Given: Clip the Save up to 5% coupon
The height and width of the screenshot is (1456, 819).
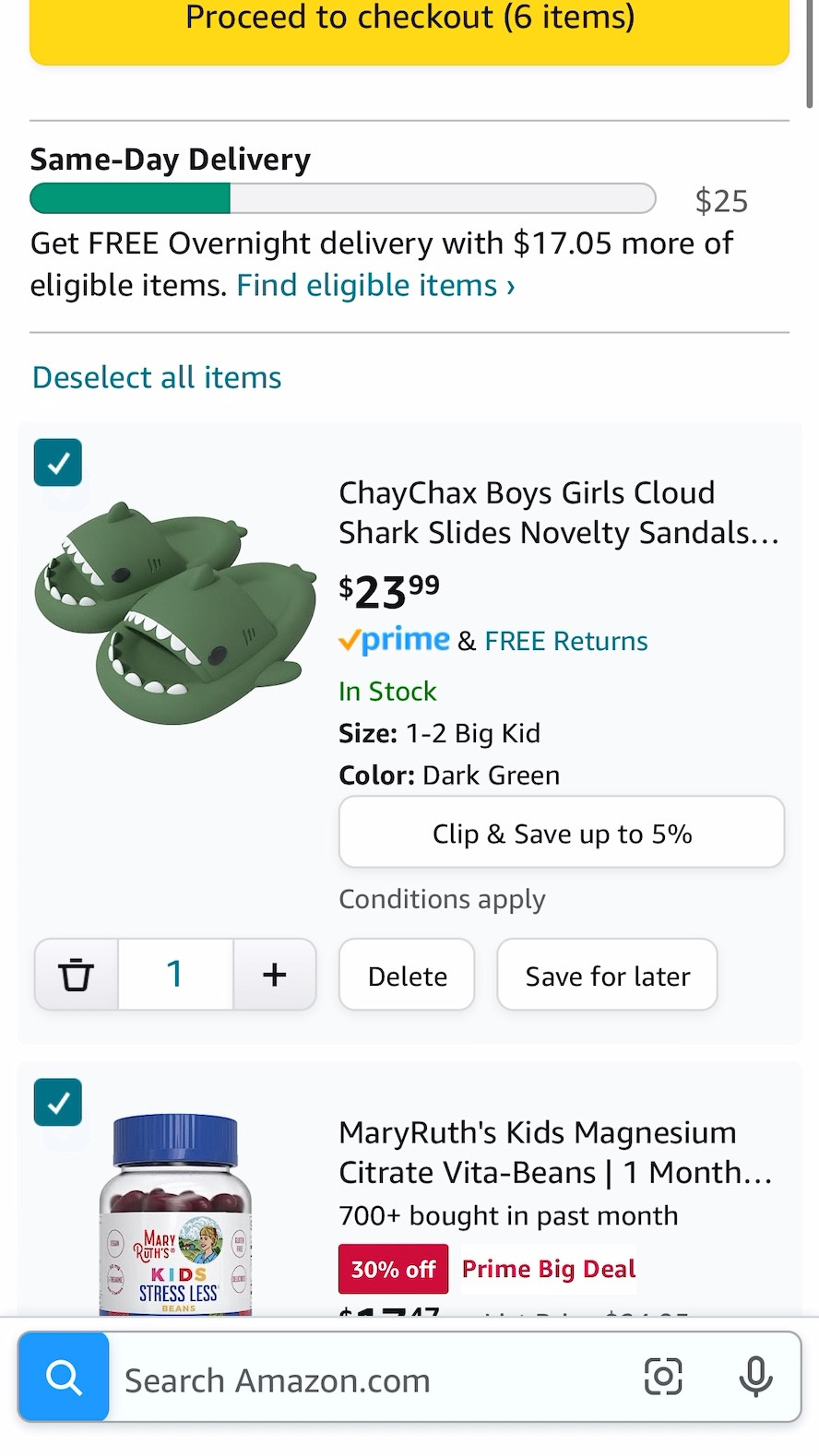Looking at the screenshot, I should pos(562,832).
